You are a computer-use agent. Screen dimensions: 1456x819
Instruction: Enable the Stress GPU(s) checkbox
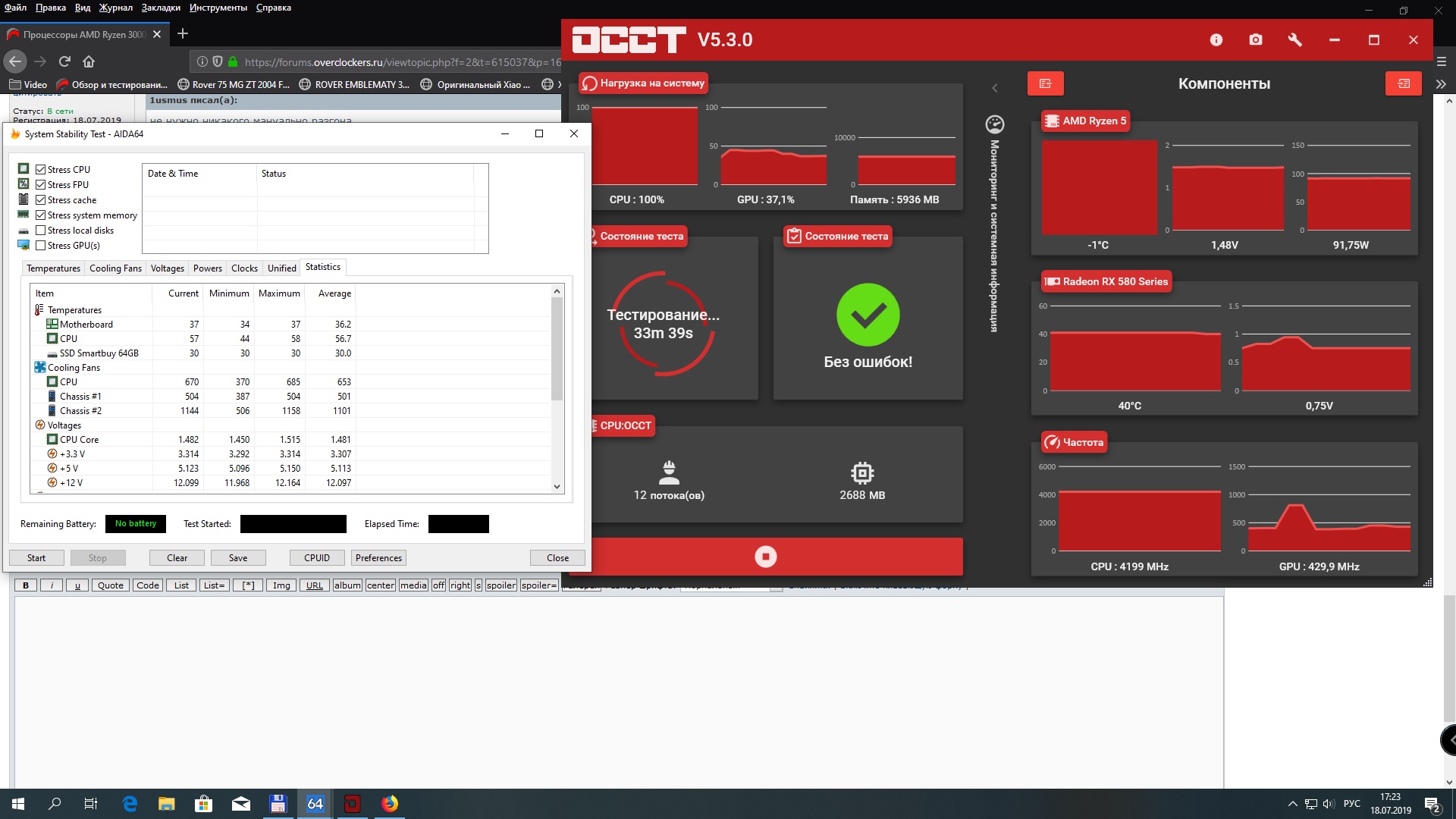click(41, 246)
